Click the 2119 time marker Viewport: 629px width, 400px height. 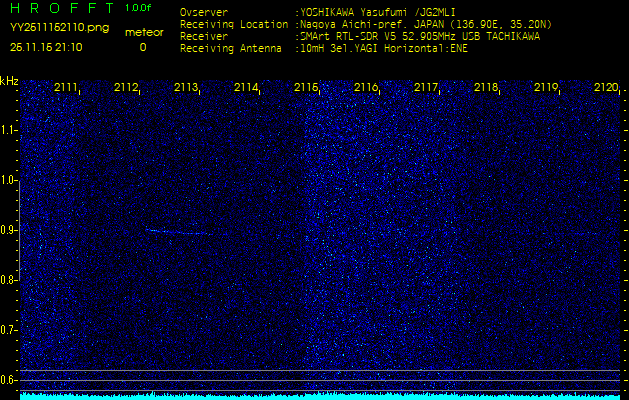546,87
